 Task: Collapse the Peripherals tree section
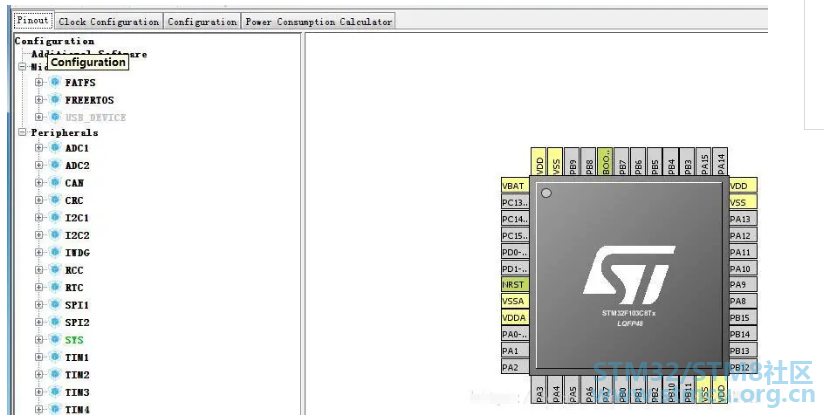(x=22, y=132)
